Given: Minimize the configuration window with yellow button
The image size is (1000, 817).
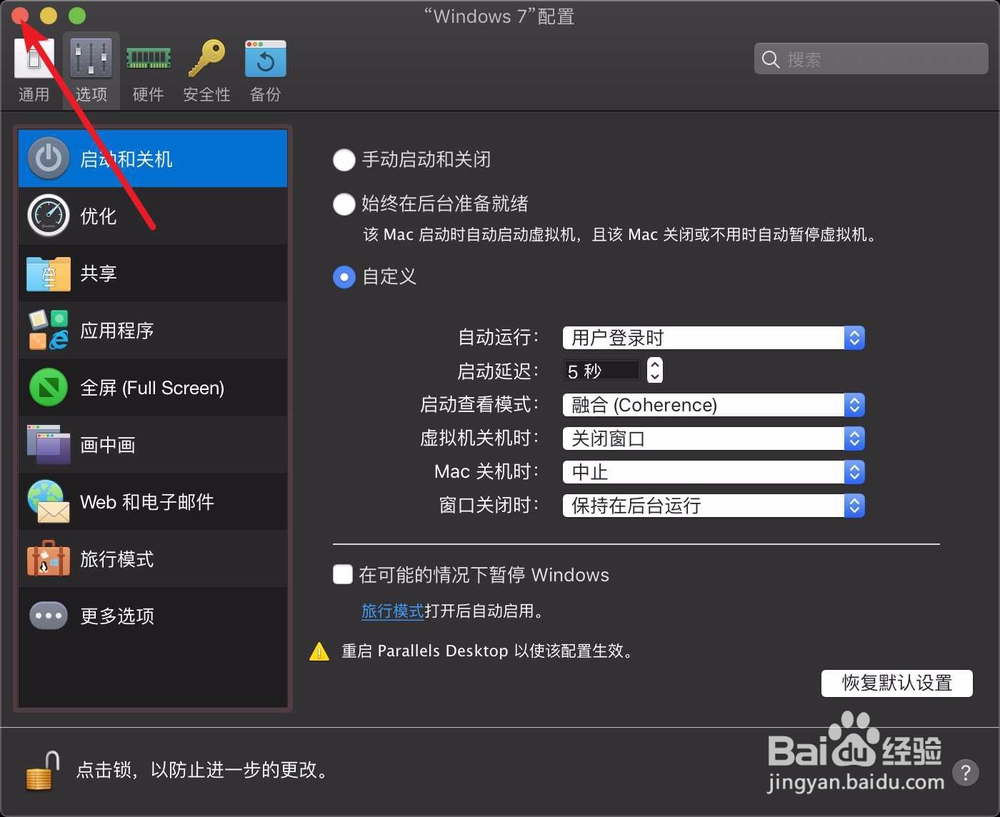Looking at the screenshot, I should [x=48, y=15].
